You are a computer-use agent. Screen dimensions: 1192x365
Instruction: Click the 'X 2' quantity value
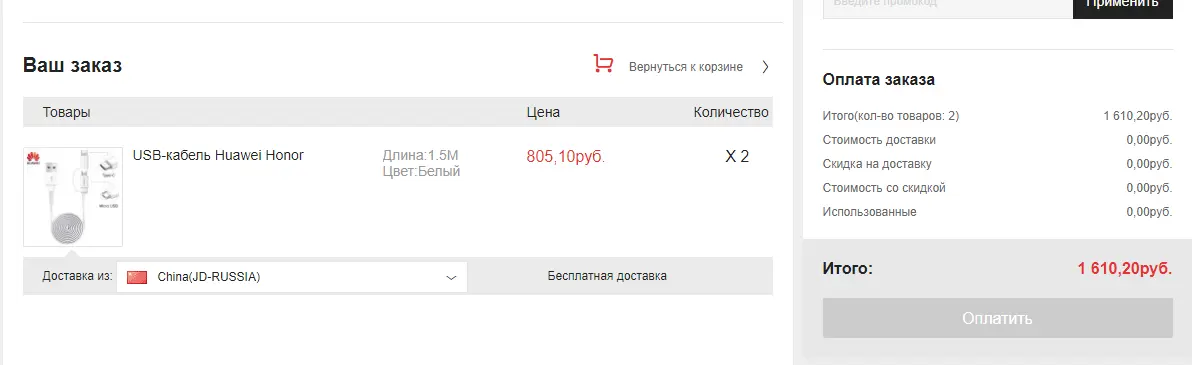point(737,157)
